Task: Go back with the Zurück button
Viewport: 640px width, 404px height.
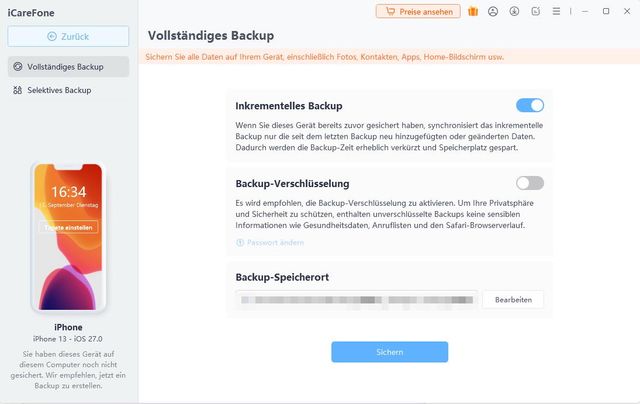Action: 68,36
